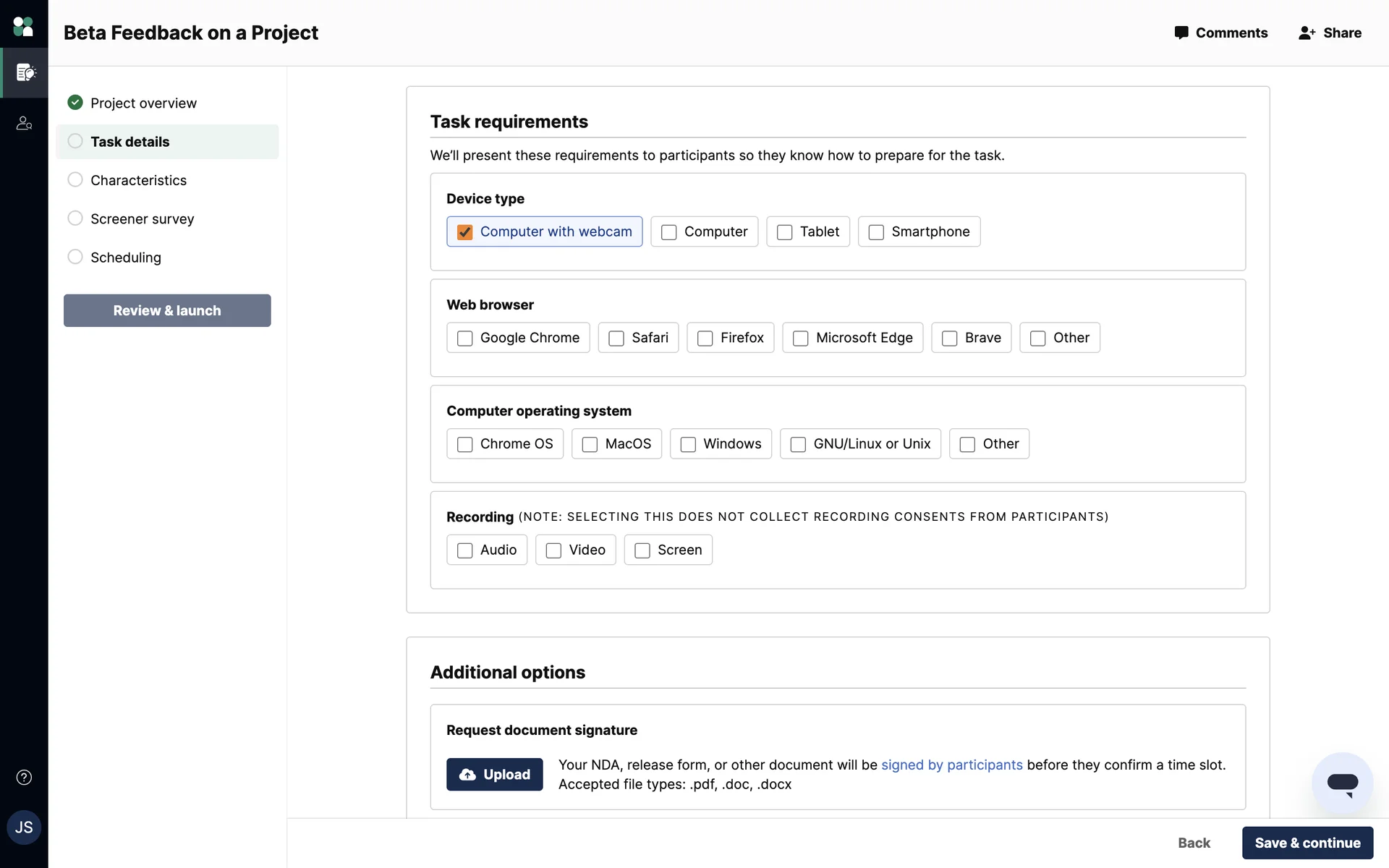Viewport: 1389px width, 868px height.
Task: Click the help question mark icon
Action: pos(24,778)
